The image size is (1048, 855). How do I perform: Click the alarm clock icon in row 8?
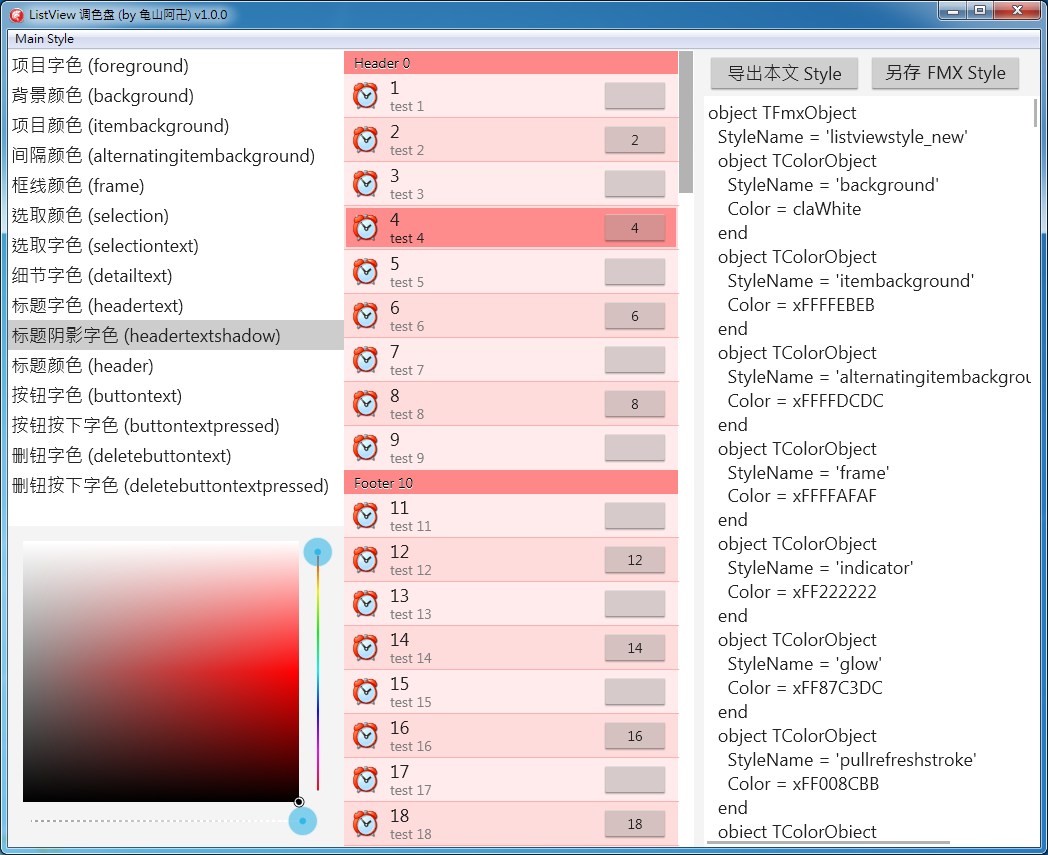coord(366,404)
